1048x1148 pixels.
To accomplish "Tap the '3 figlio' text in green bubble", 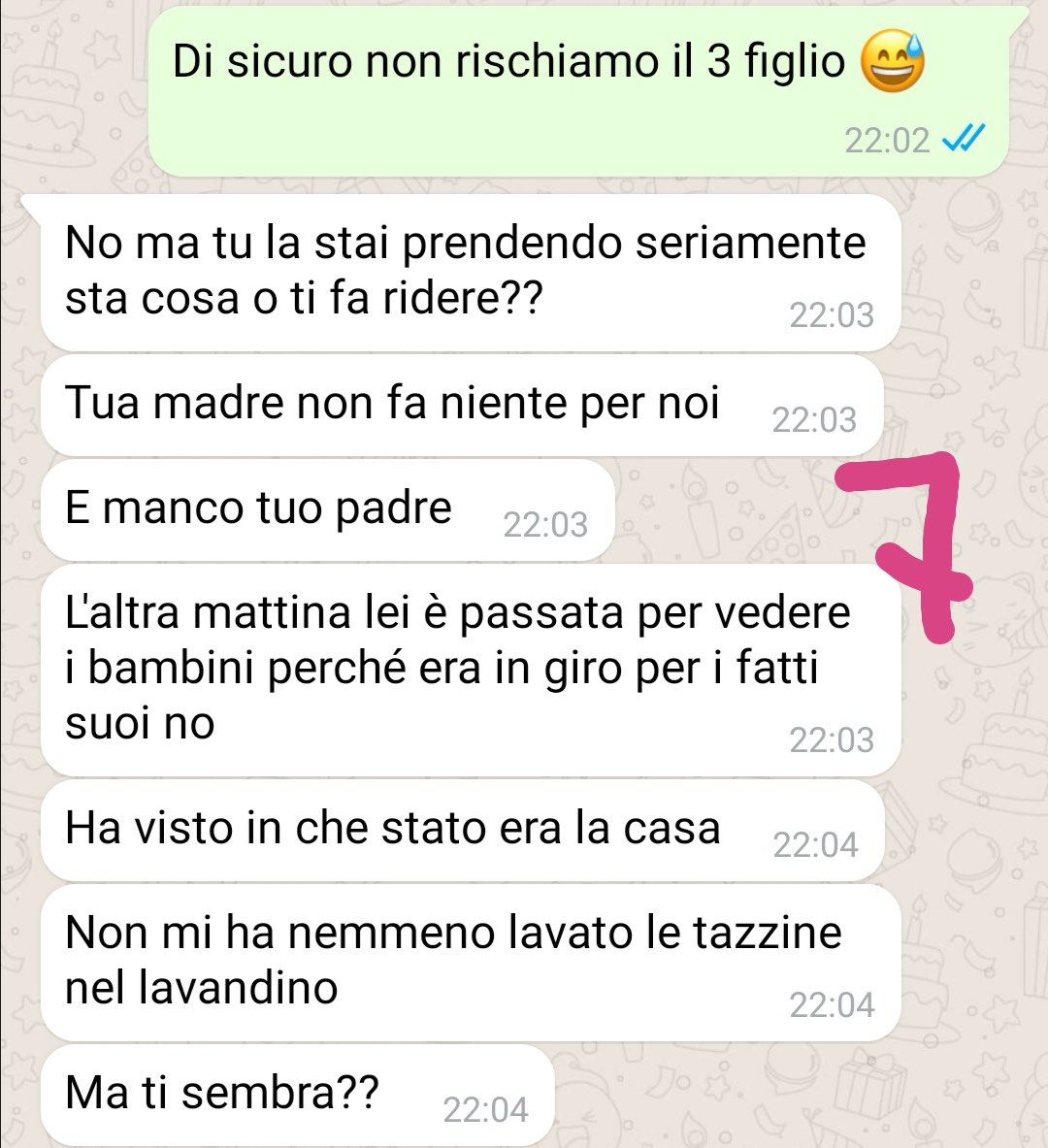I will click(776, 62).
